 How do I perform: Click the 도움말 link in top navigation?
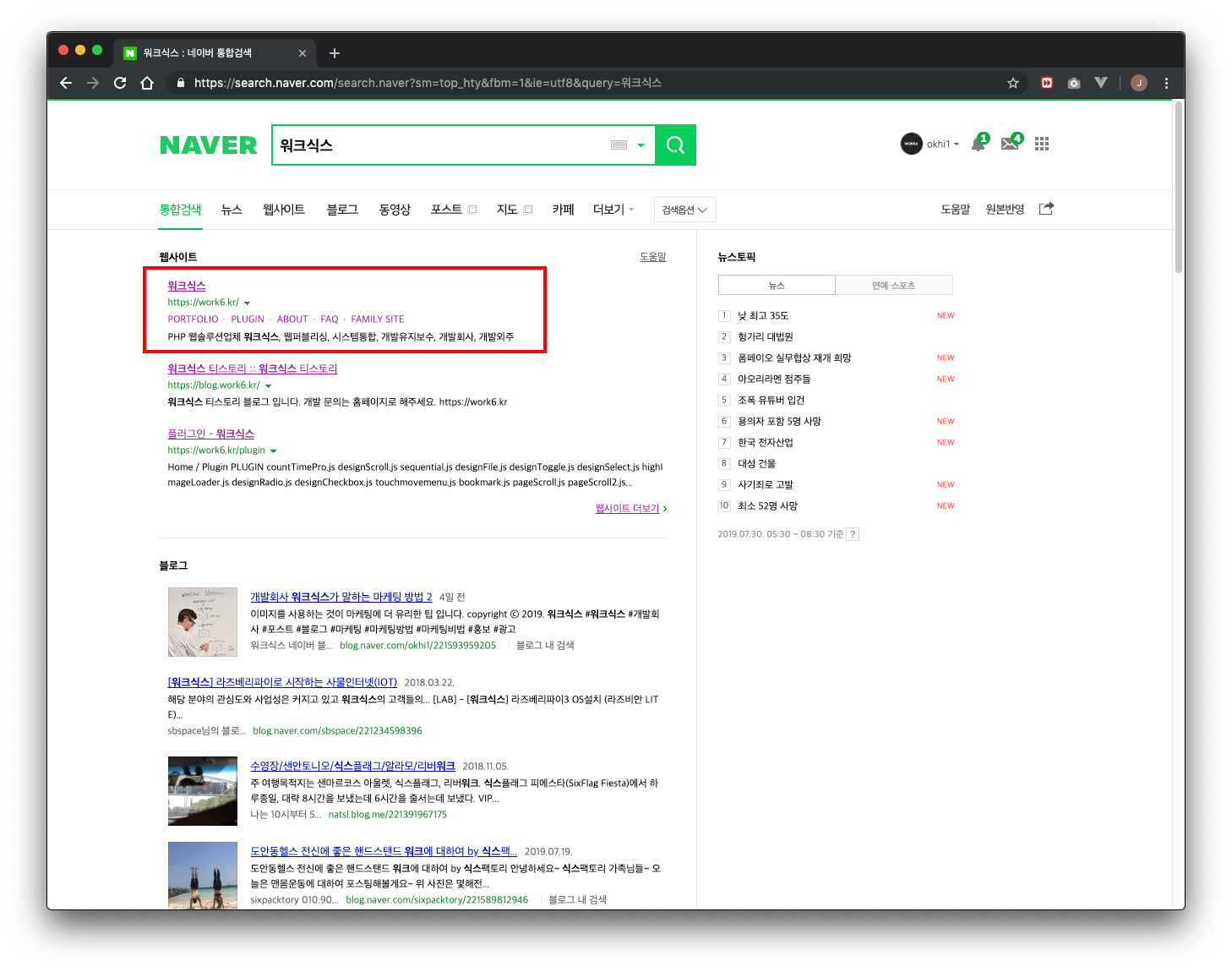tap(956, 210)
